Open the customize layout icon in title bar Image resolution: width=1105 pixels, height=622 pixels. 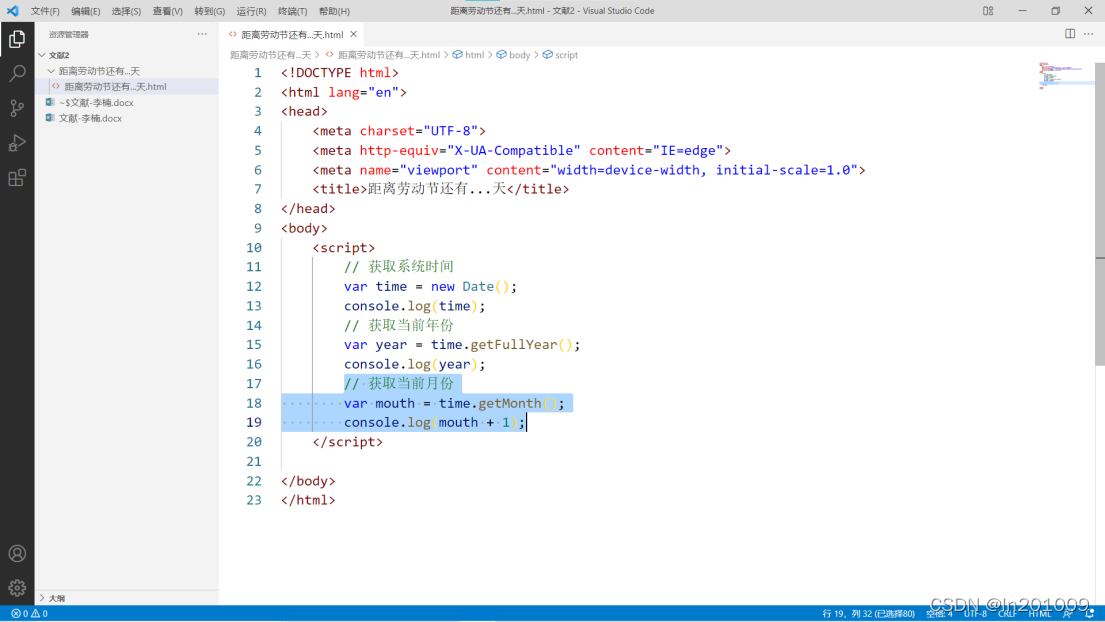point(988,11)
